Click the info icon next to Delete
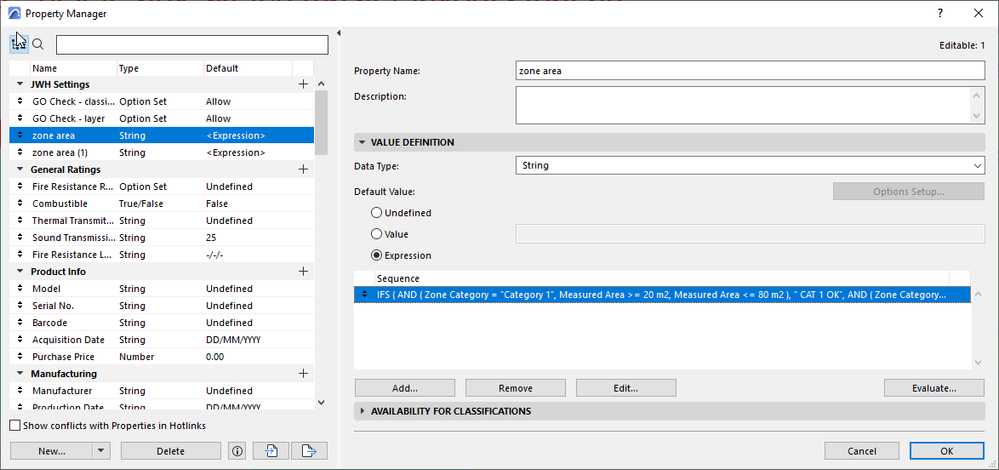999x470 pixels. 237,451
